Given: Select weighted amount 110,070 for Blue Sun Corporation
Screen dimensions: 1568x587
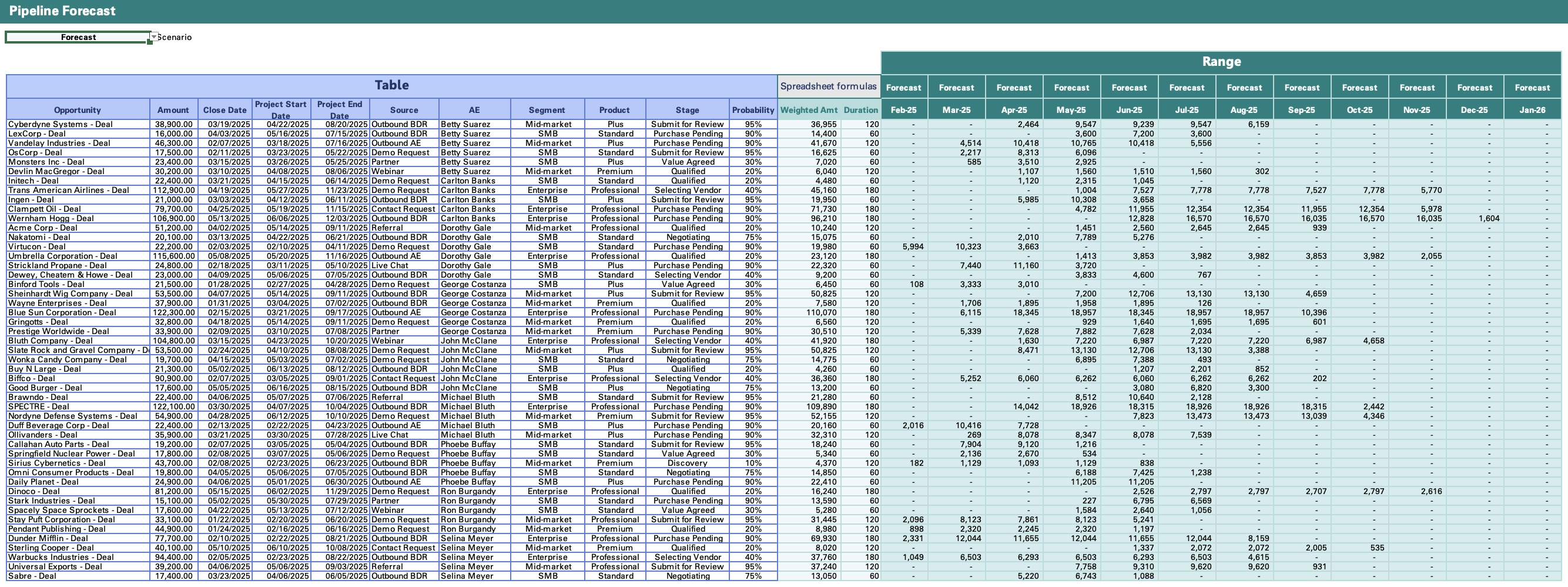Looking at the screenshot, I should click(x=809, y=312).
